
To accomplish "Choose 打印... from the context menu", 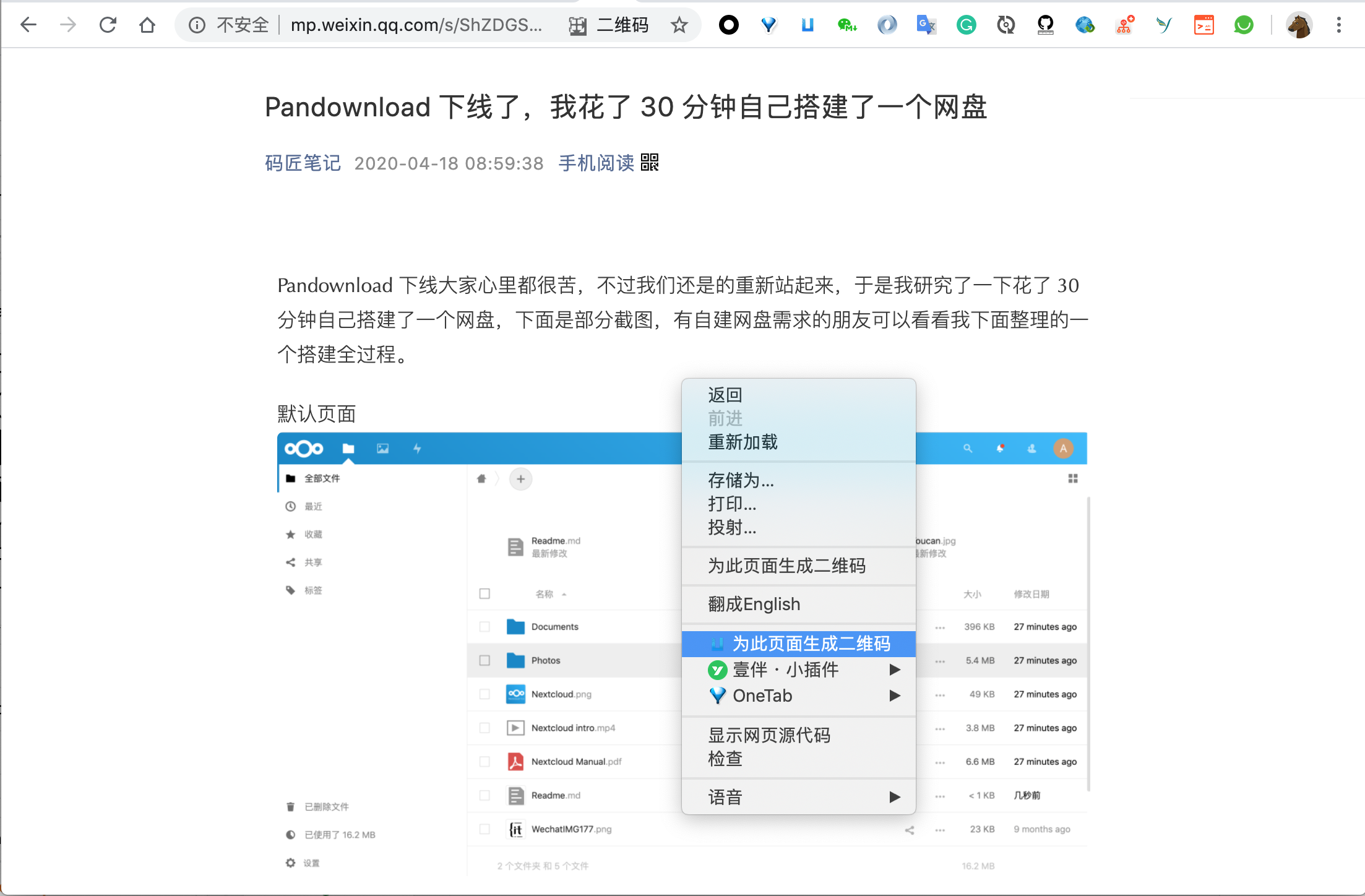I will click(798, 504).
